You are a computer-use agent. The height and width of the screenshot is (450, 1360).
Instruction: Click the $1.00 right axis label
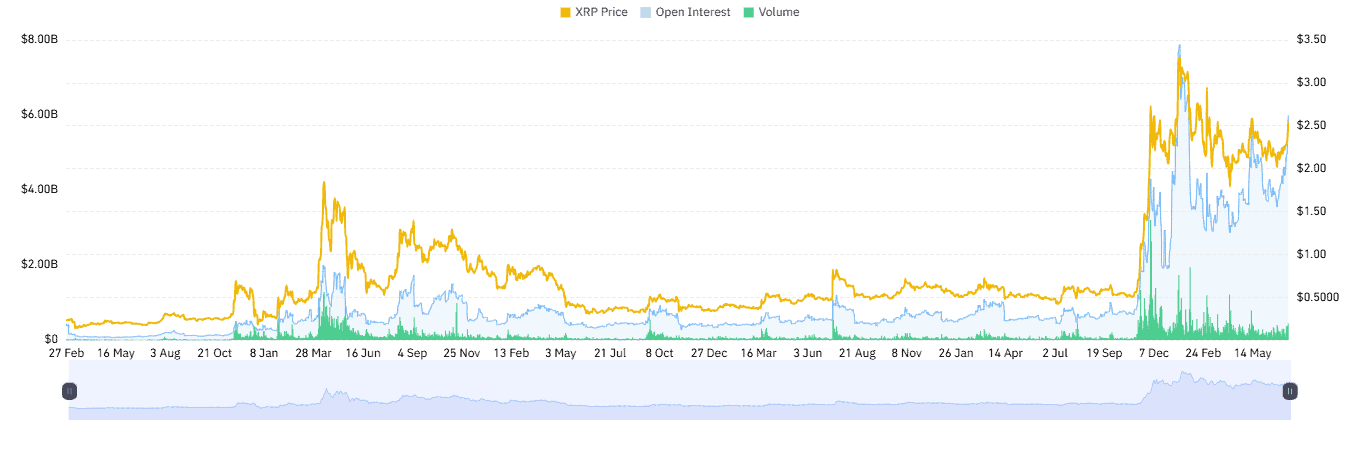coord(1312,254)
